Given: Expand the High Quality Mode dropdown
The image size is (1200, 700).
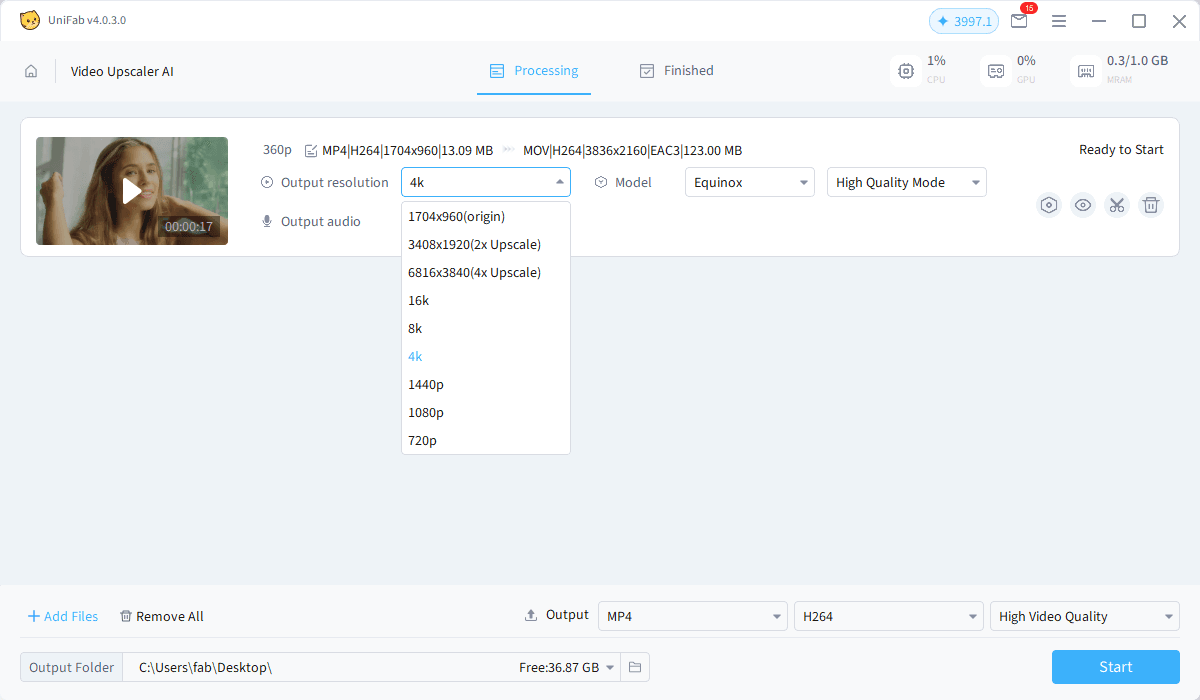Looking at the screenshot, I should coord(906,182).
